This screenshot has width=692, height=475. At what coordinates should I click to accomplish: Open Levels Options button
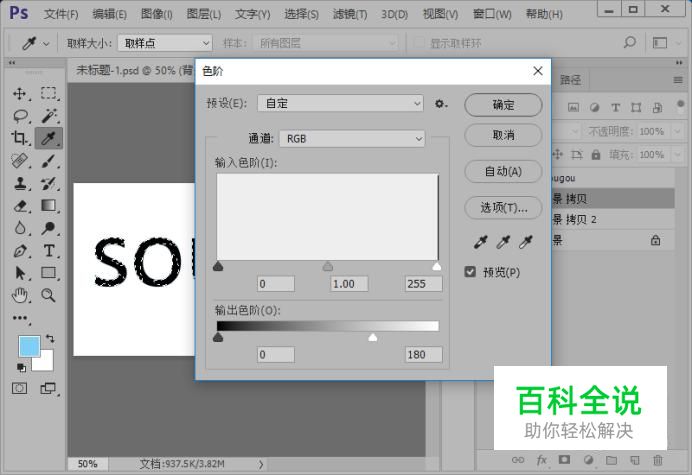tap(503, 207)
